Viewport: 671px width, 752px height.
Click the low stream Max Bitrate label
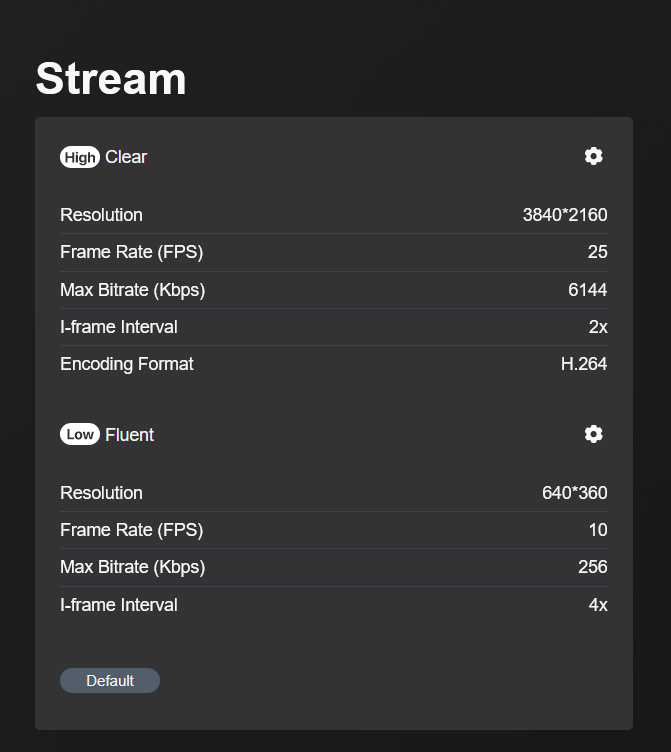click(132, 567)
